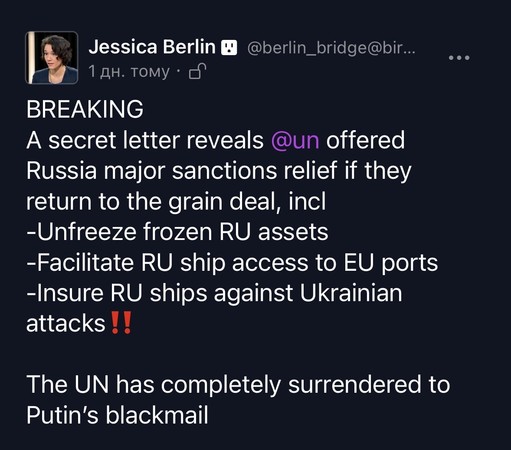Open the @un mention link
Image resolution: width=511 pixels, height=450 pixels.
pyautogui.click(x=295, y=141)
